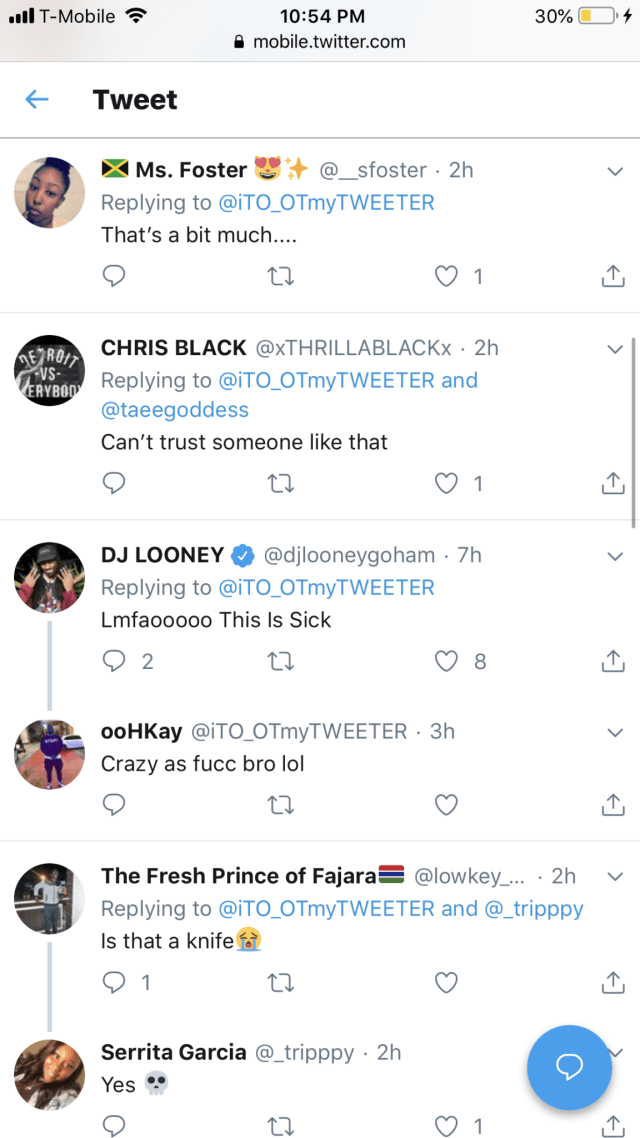
Task: Open replies on DJ LOONEY's tweet
Action: [x=116, y=660]
